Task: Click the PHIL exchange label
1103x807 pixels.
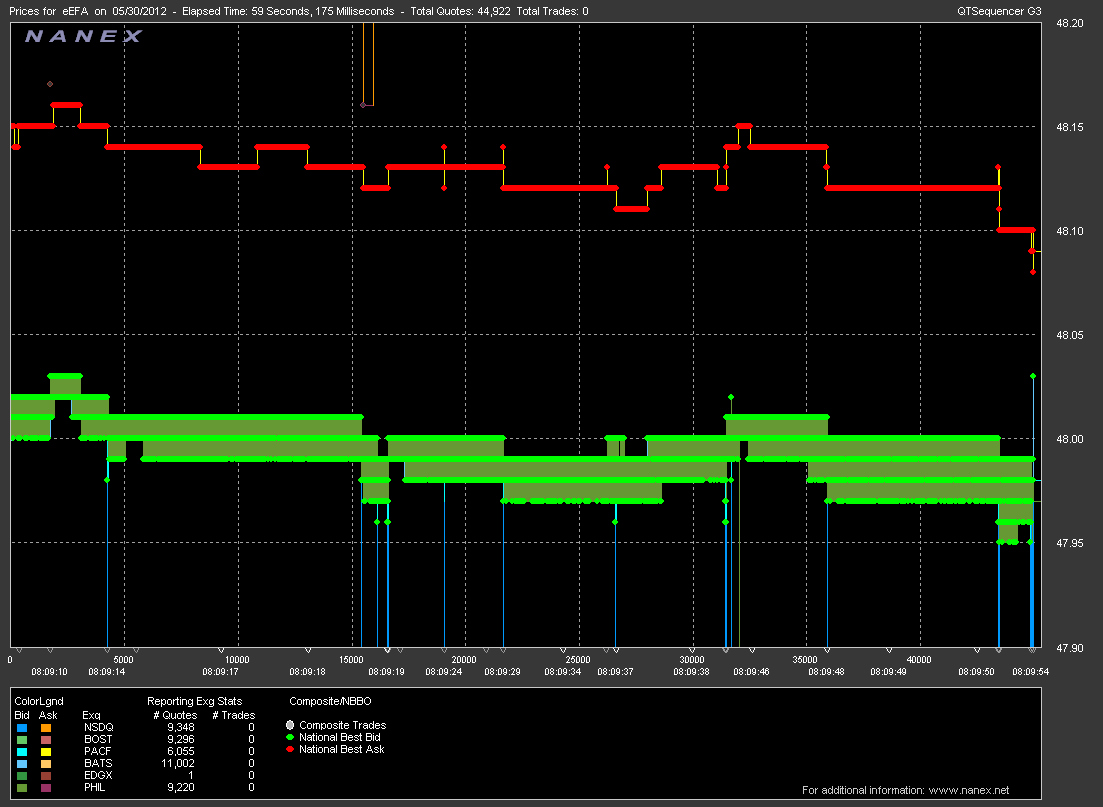Action: [94, 787]
